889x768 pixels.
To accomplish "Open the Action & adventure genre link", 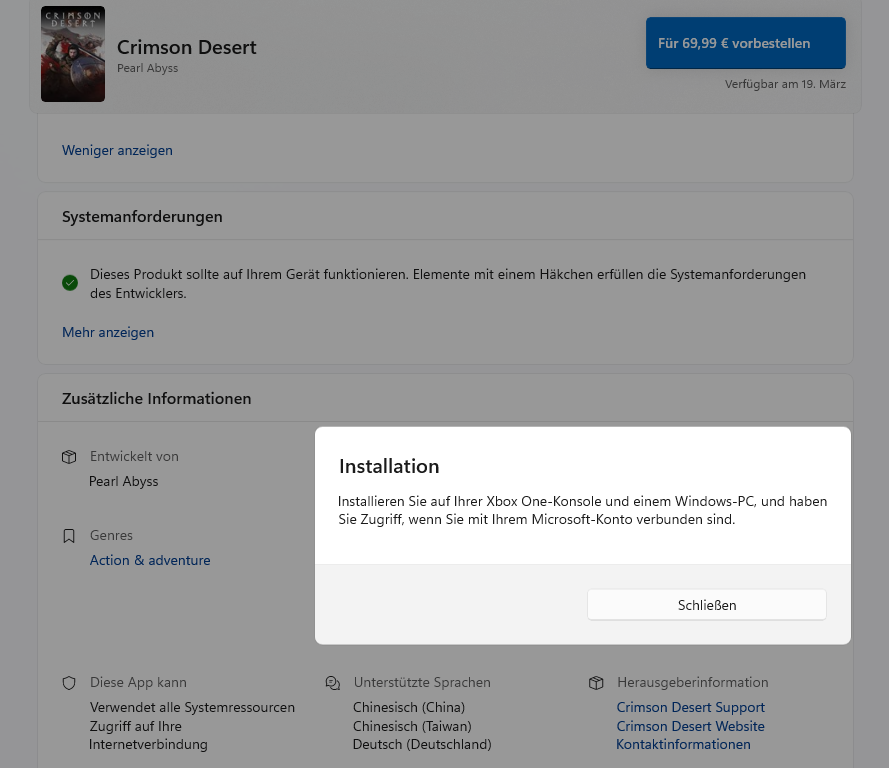I will point(150,560).
